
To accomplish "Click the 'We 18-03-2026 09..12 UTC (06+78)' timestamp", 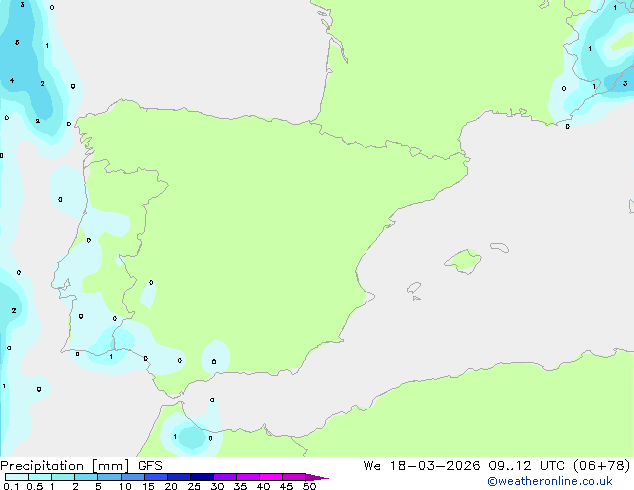I will [497, 466].
